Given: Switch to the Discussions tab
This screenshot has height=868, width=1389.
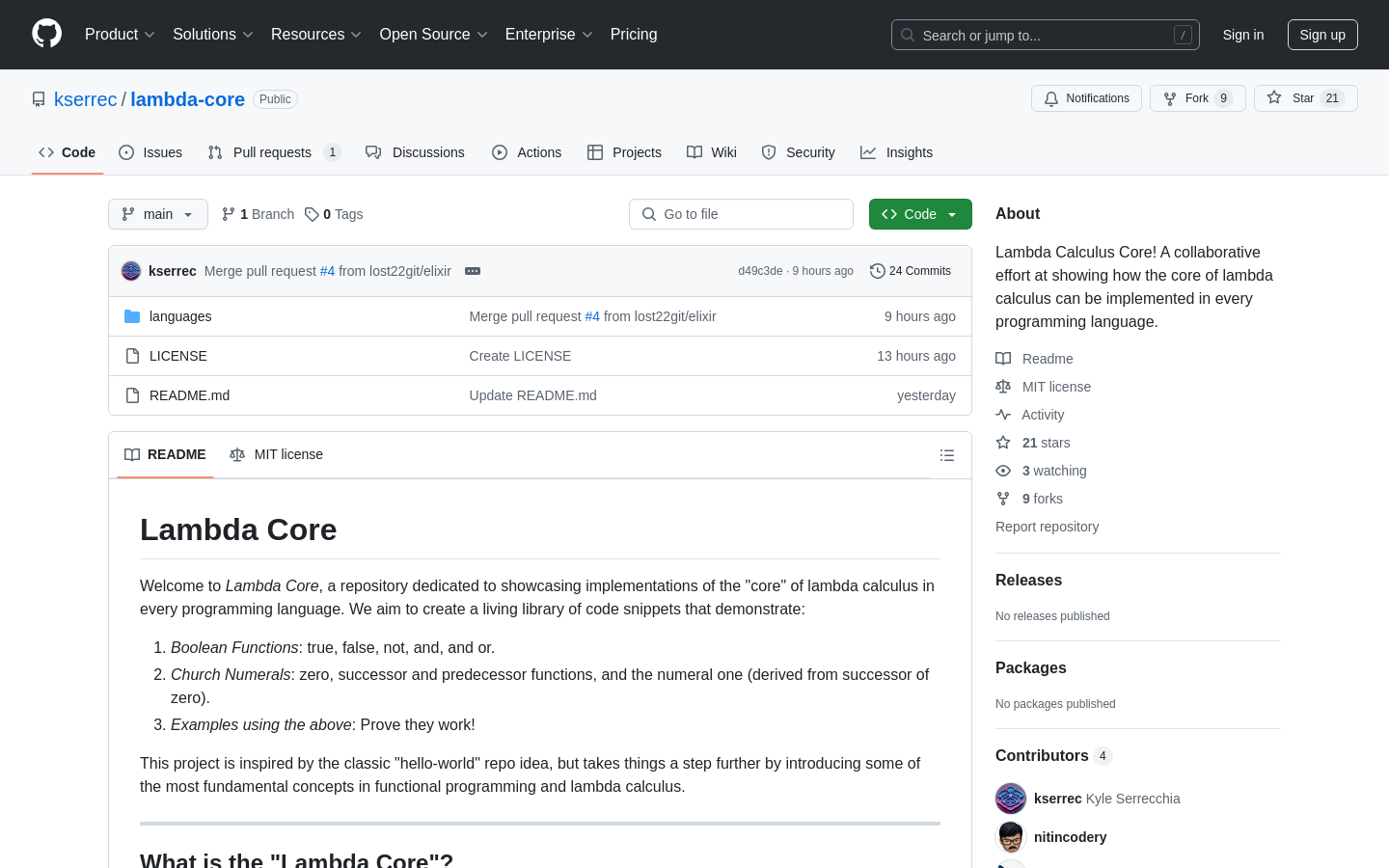Looking at the screenshot, I should pyautogui.click(x=415, y=152).
